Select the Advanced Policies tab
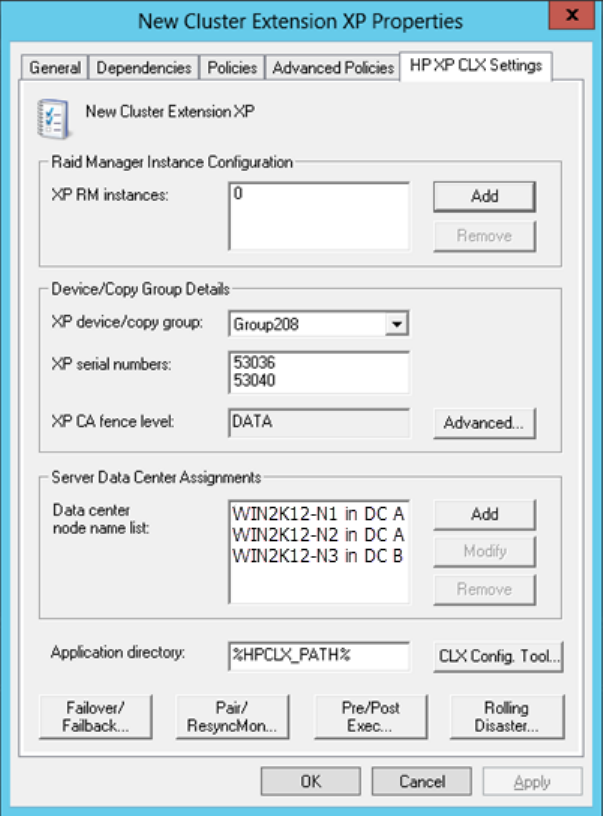This screenshot has width=603, height=816. pyautogui.click(x=333, y=68)
